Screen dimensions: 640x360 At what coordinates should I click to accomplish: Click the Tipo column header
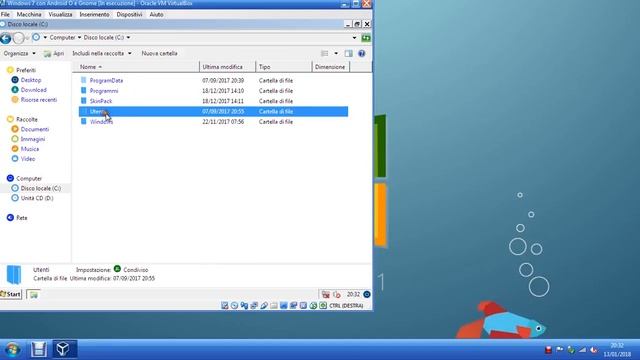[284, 67]
